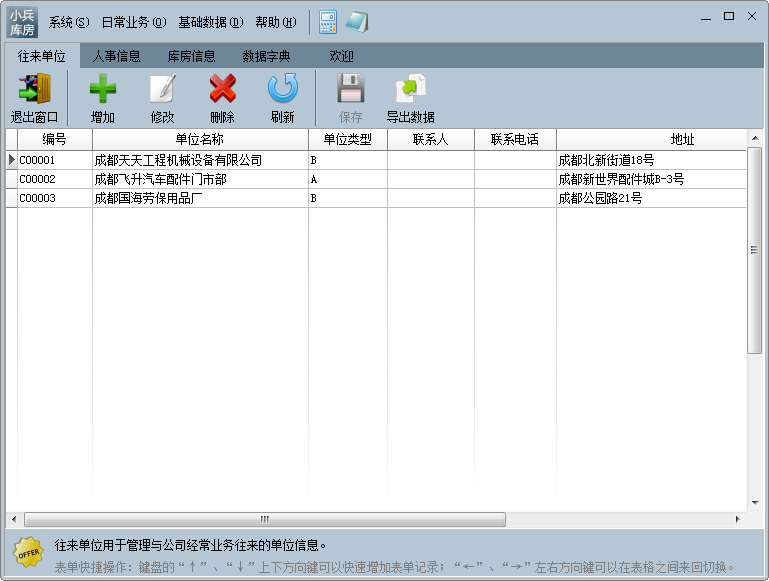Open the 日常业务(O) menu
The image size is (769, 581).
click(134, 23)
